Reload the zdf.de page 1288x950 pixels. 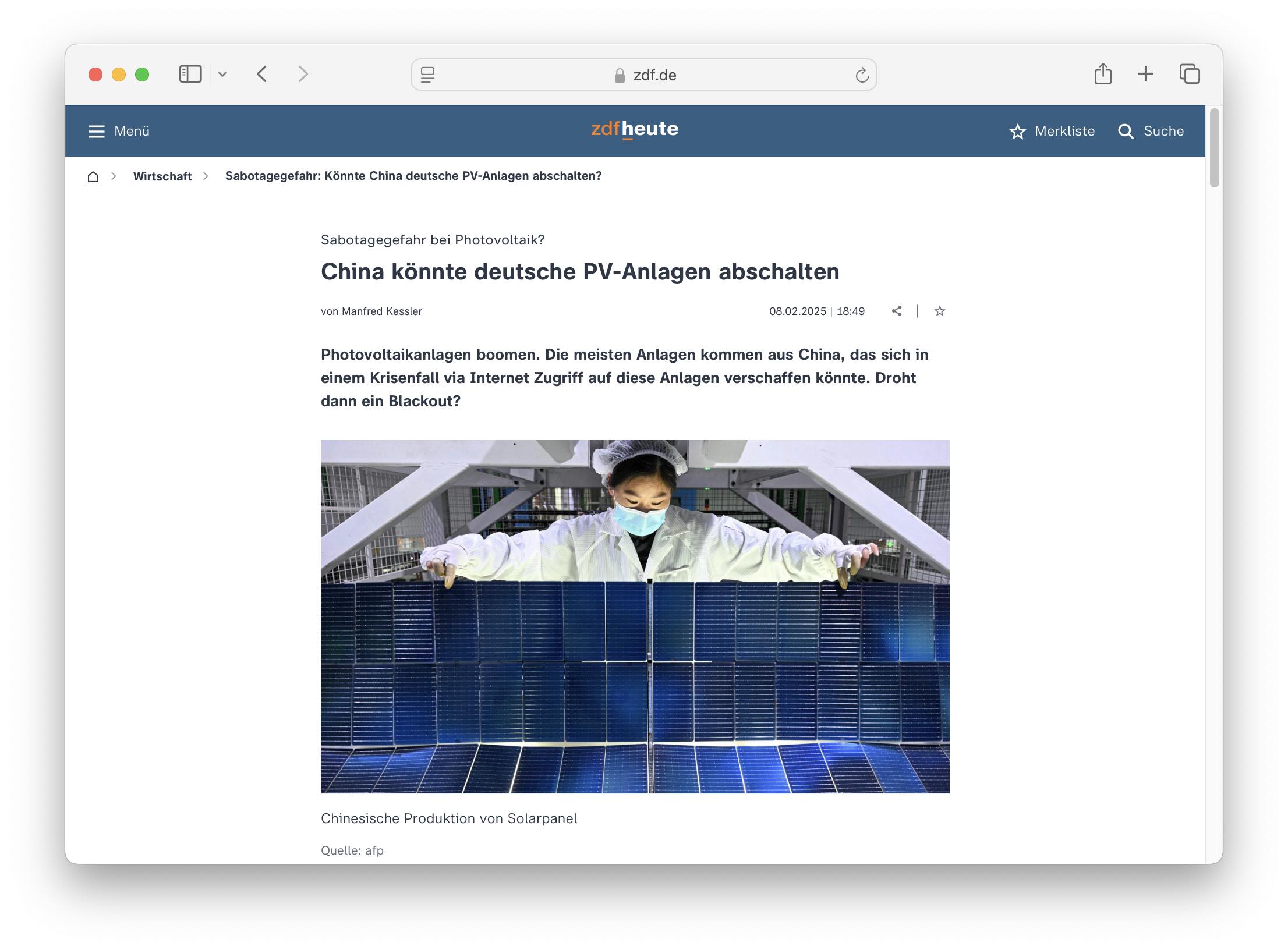[862, 75]
